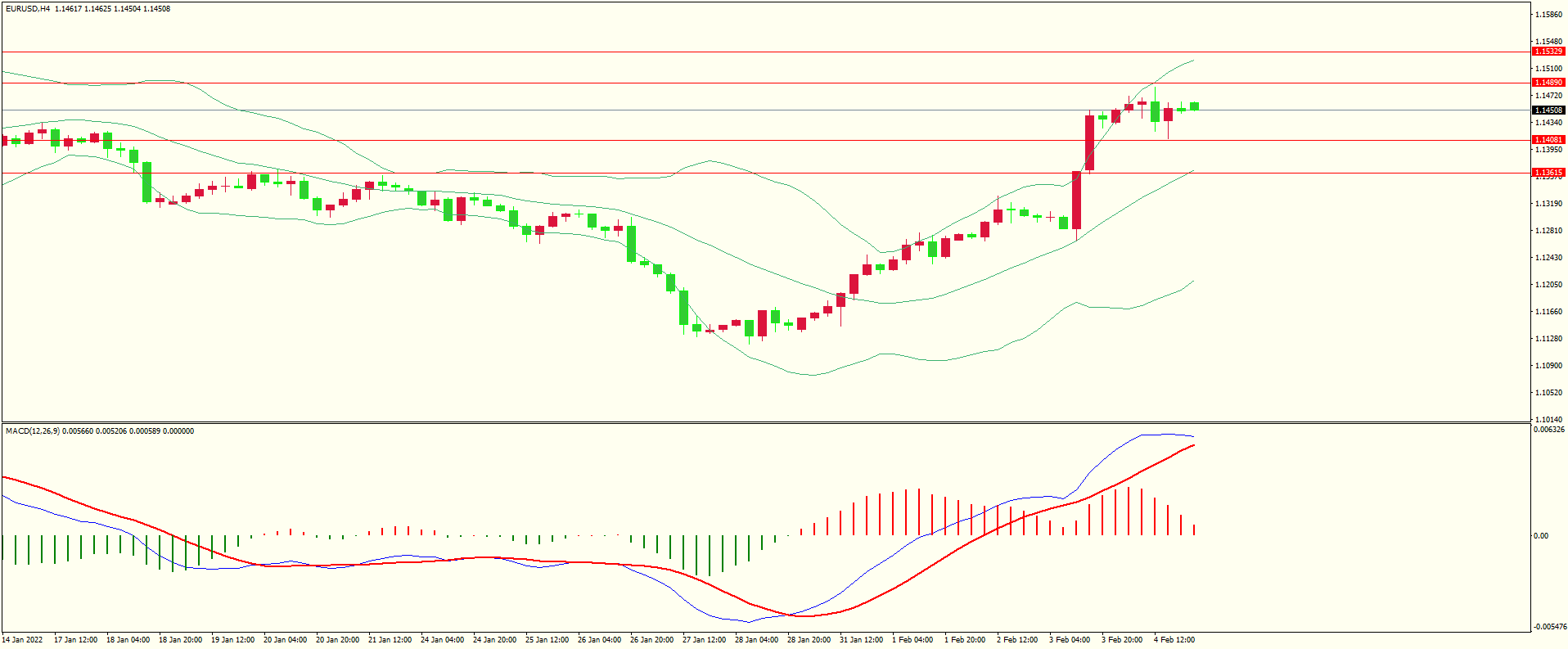
Task: Click the MACD 0.00 zero-level scale label
Action: 1541,536
